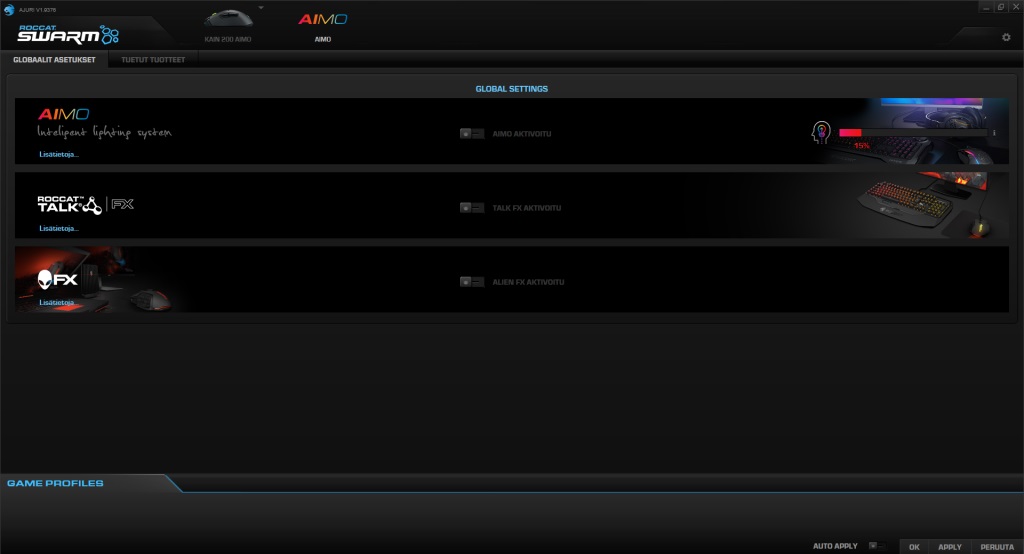Click the AIMO head lightbulb icon

coord(821,133)
